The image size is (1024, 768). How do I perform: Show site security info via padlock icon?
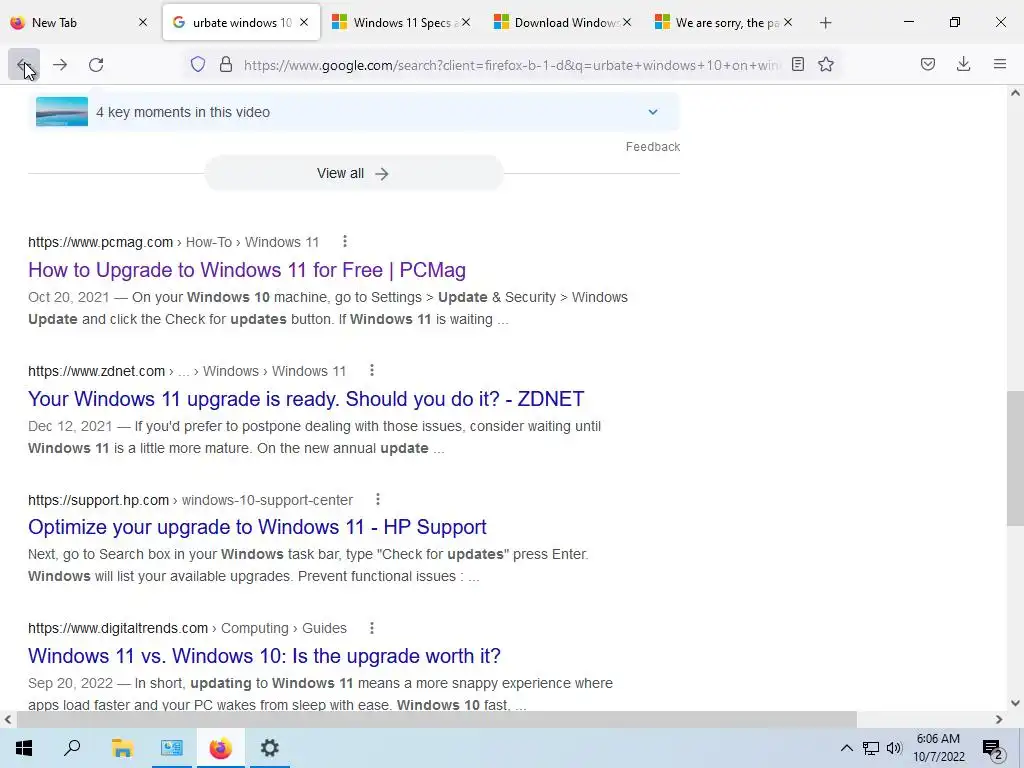tap(226, 65)
